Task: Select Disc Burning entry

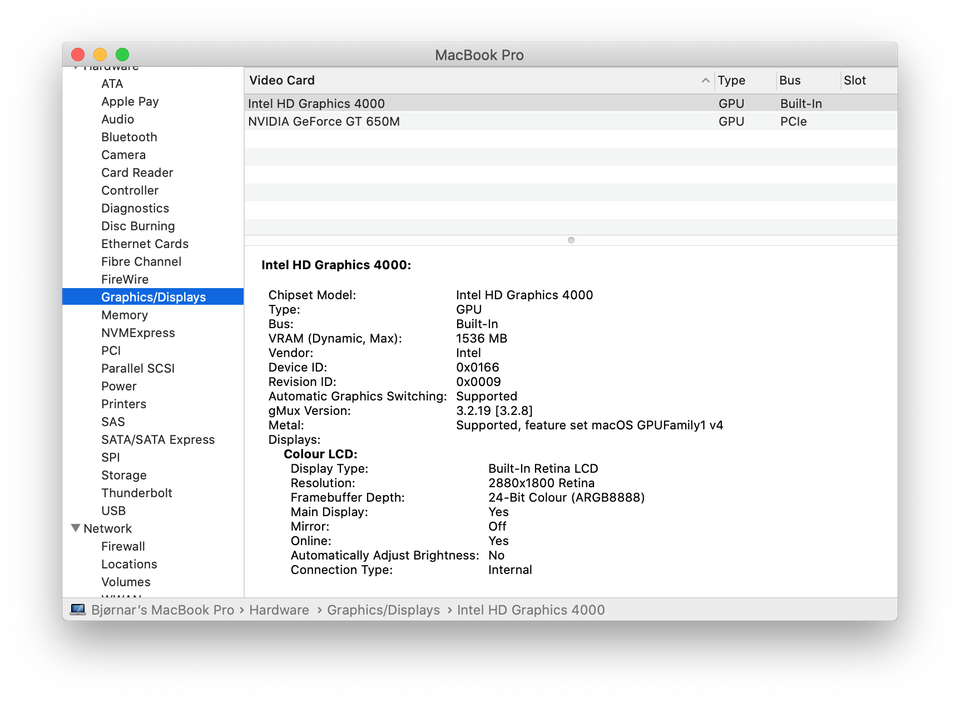Action: tap(138, 225)
